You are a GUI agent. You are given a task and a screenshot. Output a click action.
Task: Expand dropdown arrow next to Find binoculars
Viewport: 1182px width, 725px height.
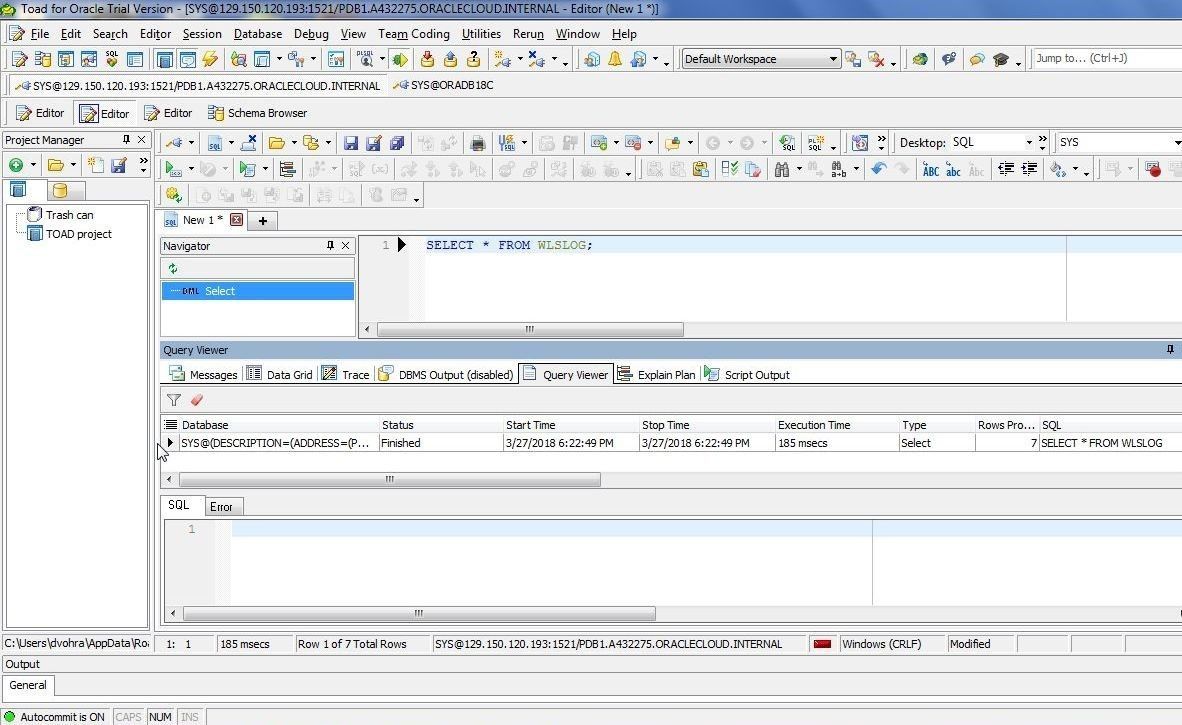tap(799, 169)
